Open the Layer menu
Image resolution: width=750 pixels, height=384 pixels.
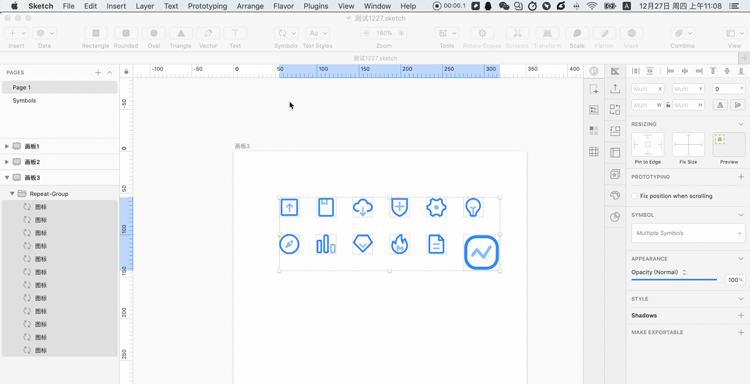(145, 6)
